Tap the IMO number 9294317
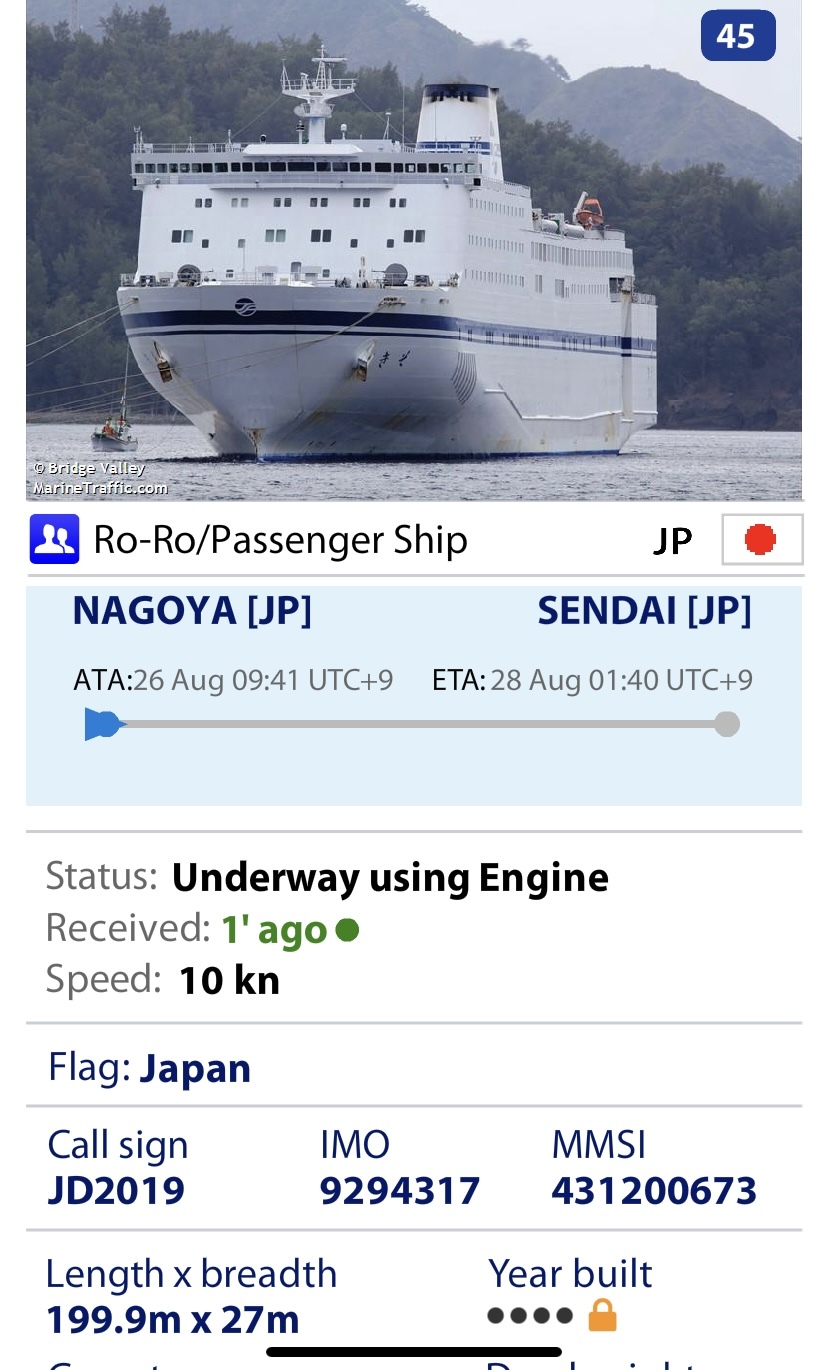This screenshot has height=1372, width=828. pos(400,1191)
